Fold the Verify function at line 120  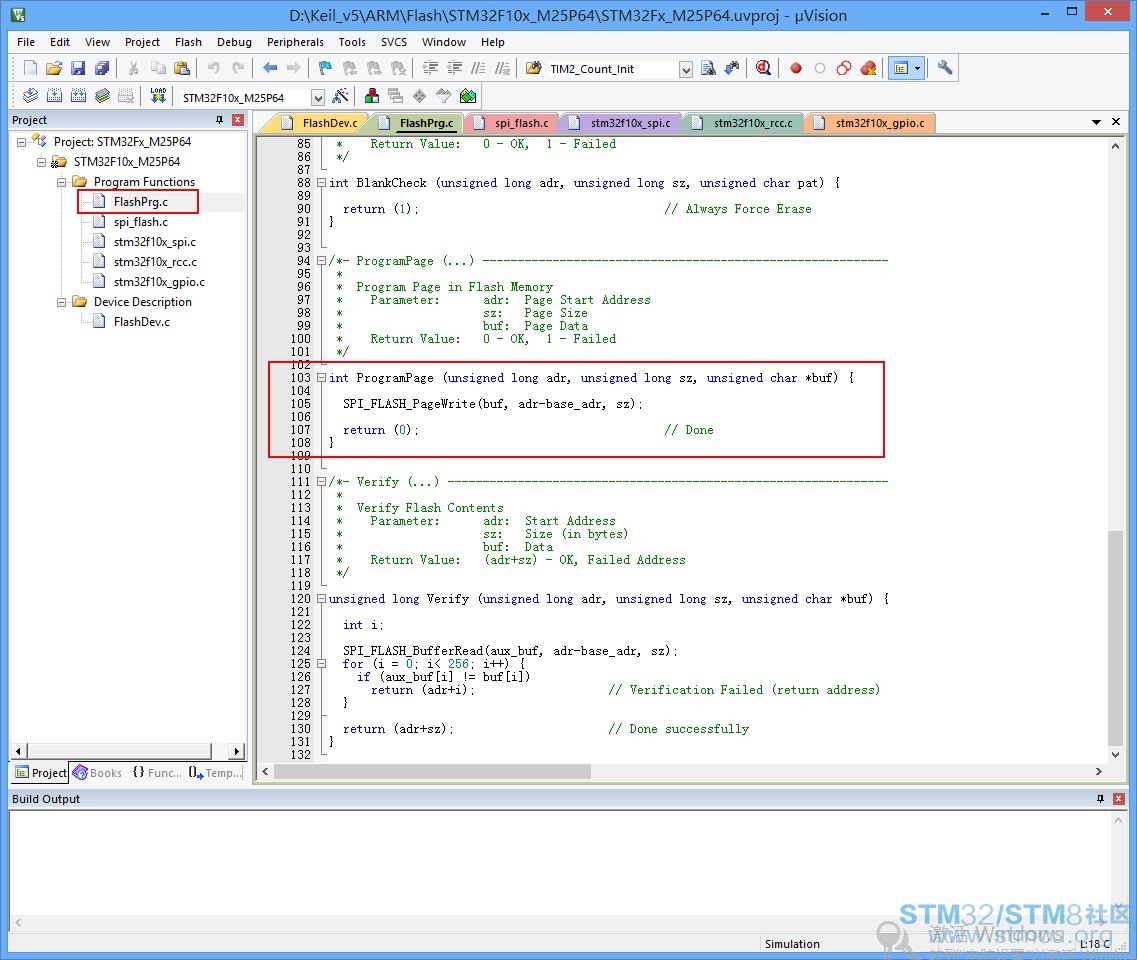coord(321,599)
